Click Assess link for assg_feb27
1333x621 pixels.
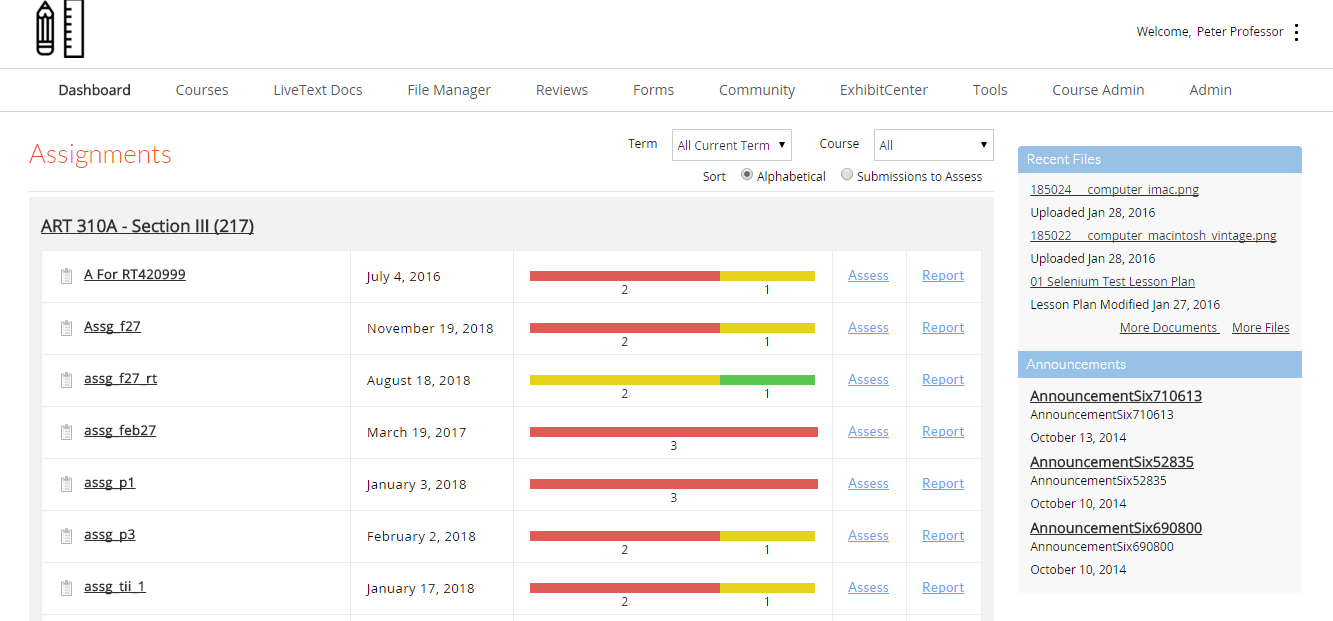click(868, 432)
